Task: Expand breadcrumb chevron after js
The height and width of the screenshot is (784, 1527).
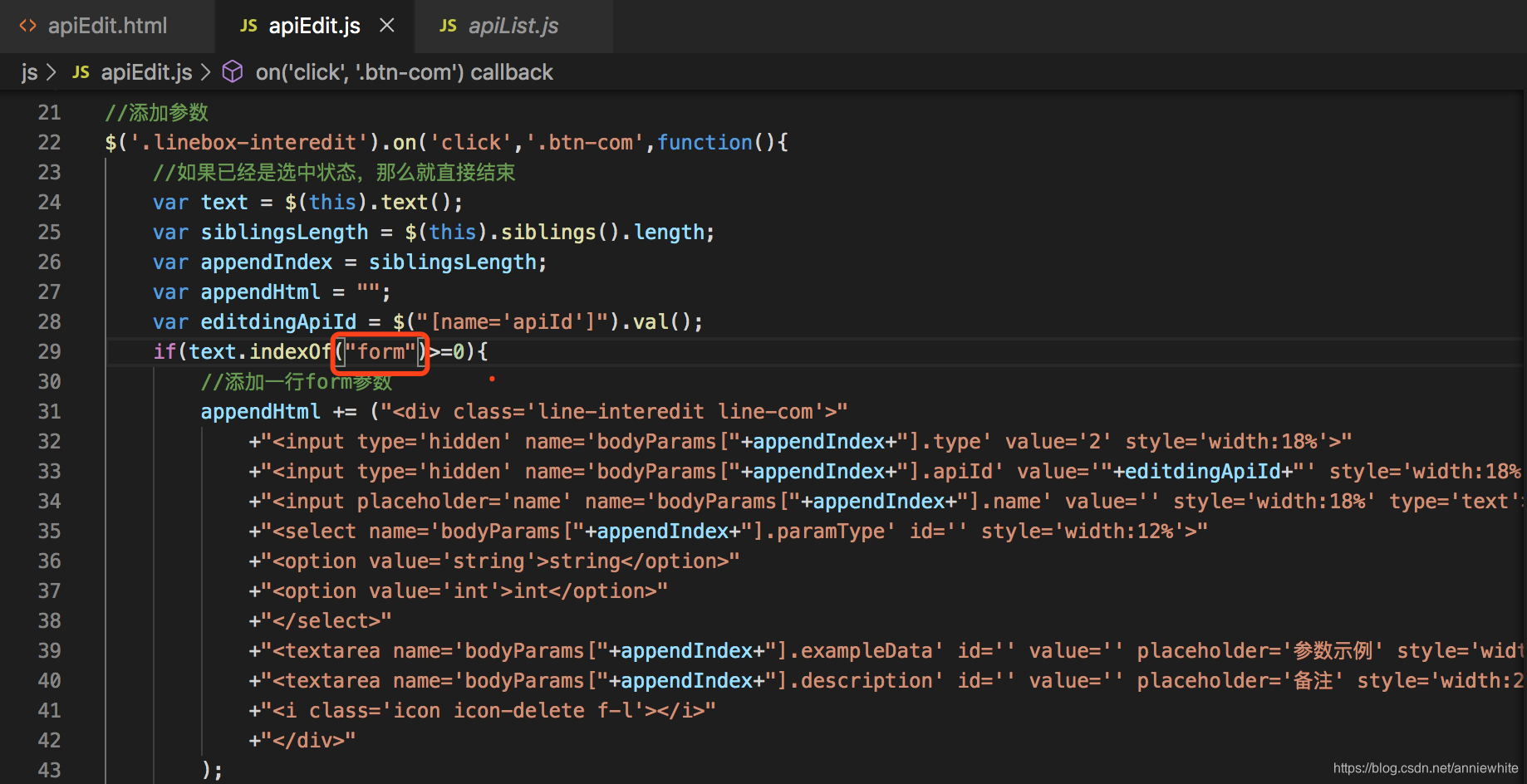Action: (x=52, y=73)
